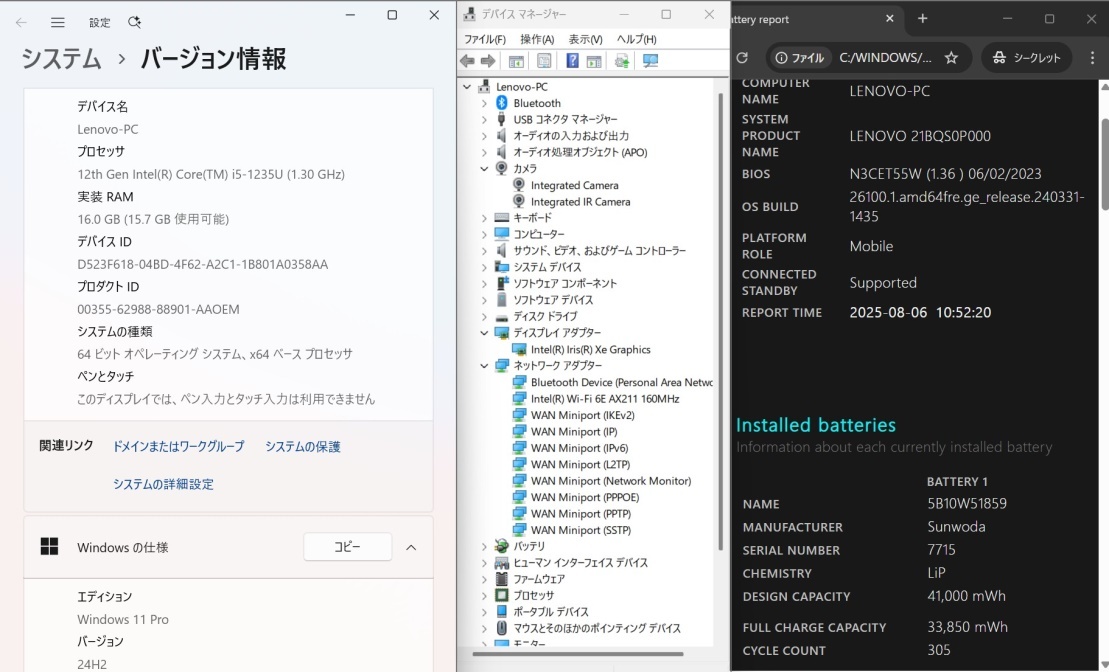Click battery name 5B10W51859
This screenshot has width=1109, height=672.
coord(967,504)
